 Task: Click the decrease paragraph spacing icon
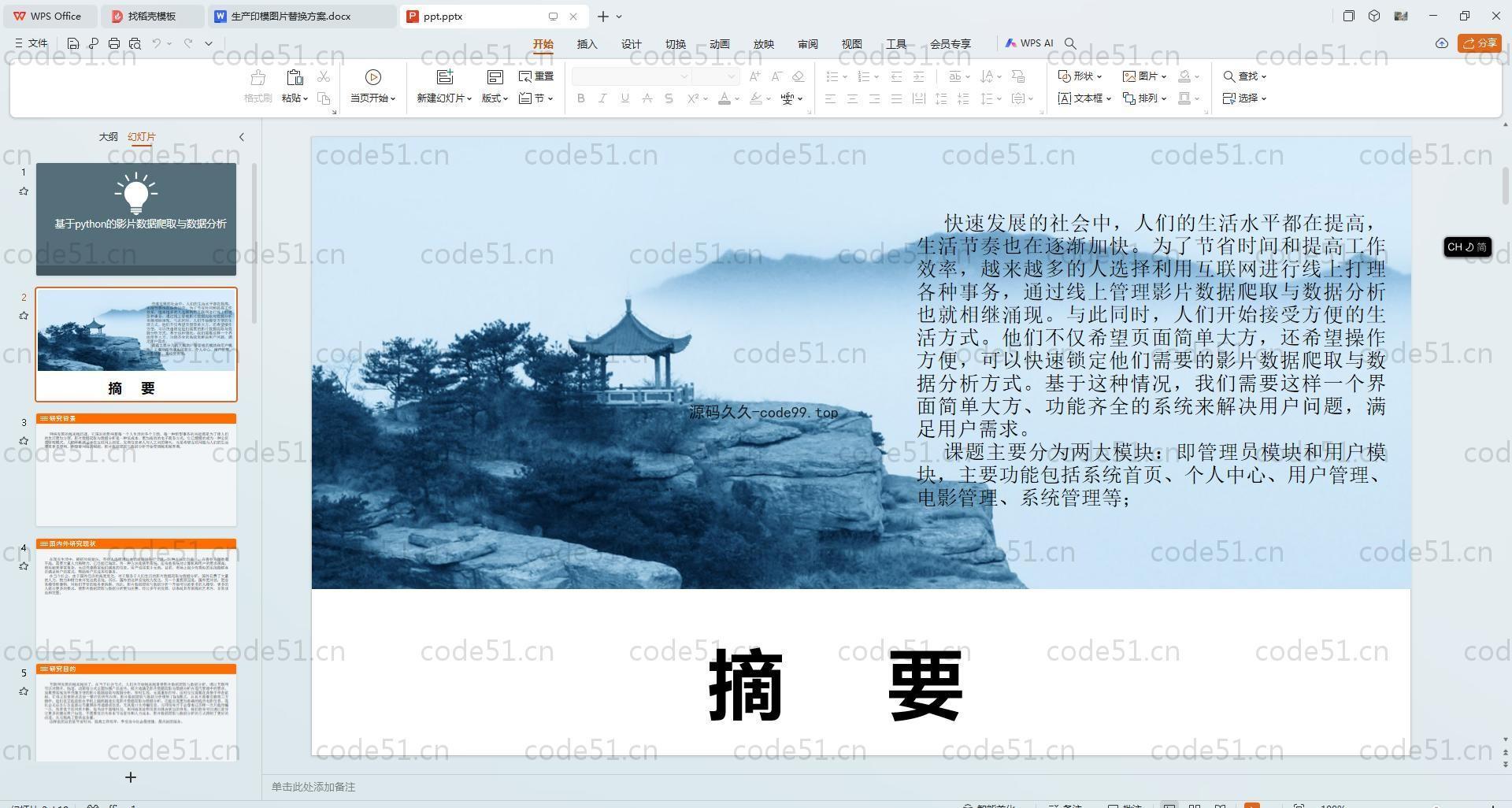coord(963,98)
